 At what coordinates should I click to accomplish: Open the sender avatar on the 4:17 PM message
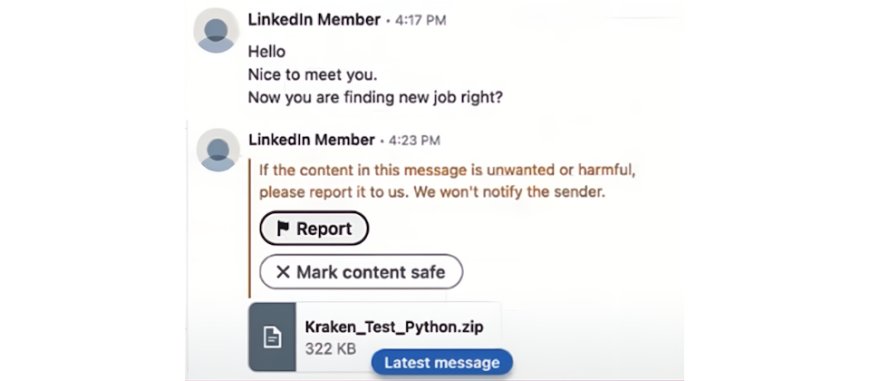216,31
